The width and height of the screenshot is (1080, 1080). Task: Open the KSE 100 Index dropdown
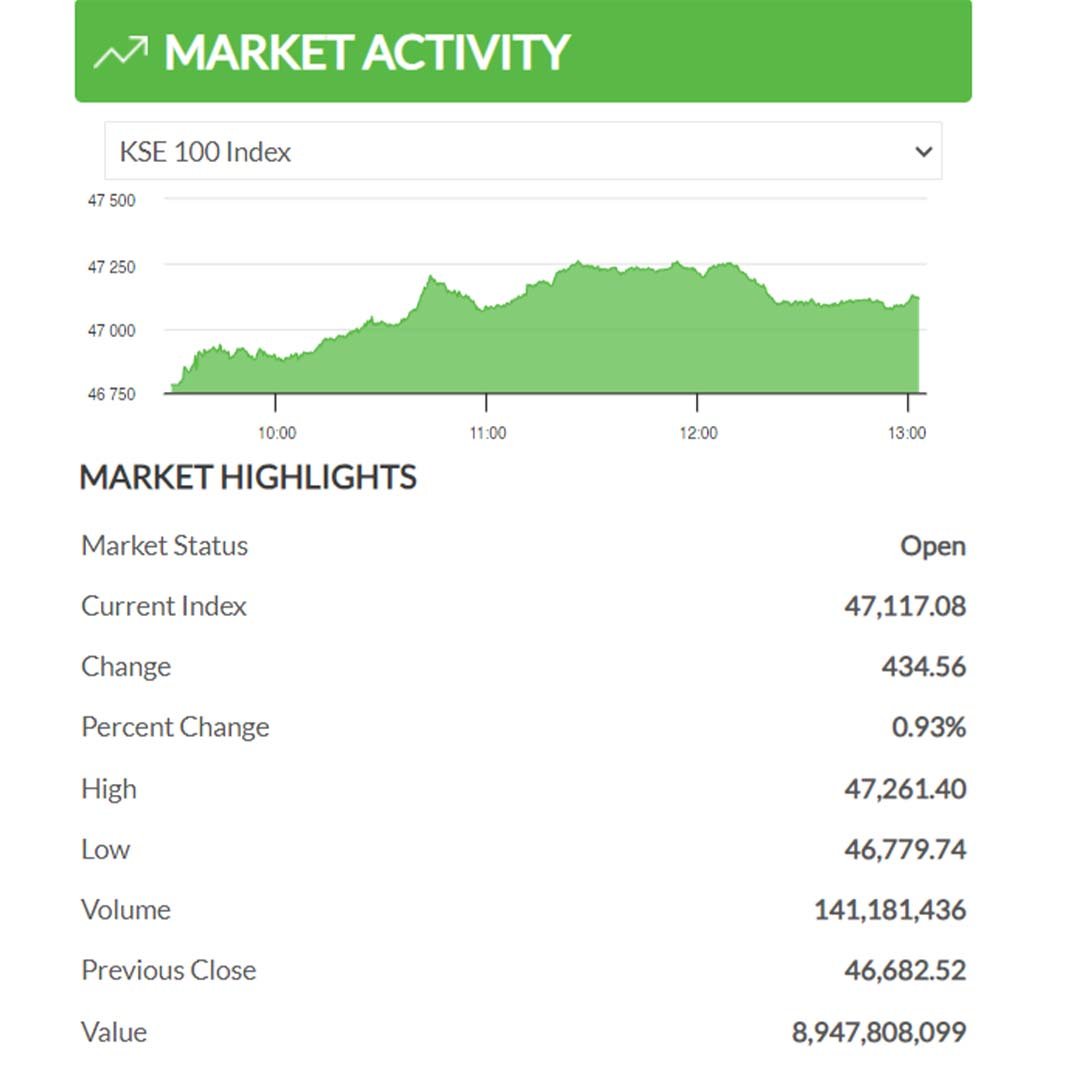tap(522, 152)
